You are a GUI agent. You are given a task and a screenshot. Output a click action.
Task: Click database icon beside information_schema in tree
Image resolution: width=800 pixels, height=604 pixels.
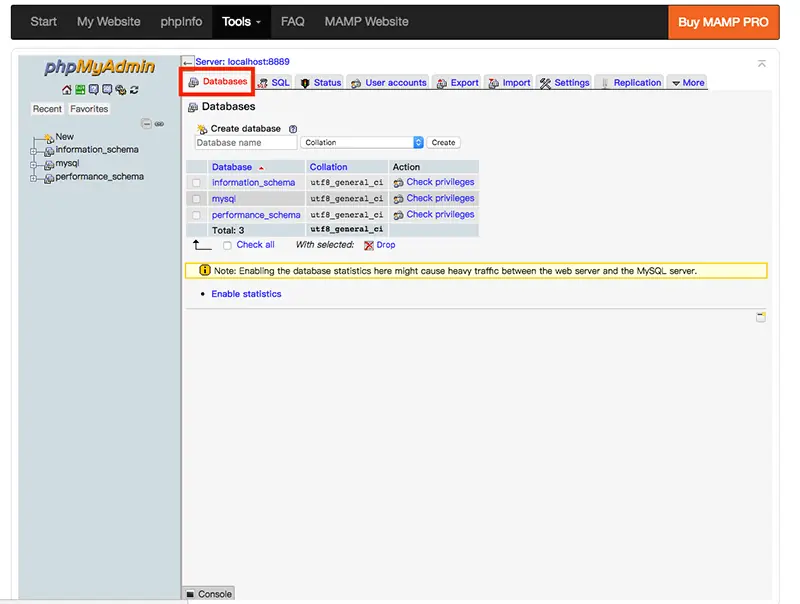click(49, 152)
